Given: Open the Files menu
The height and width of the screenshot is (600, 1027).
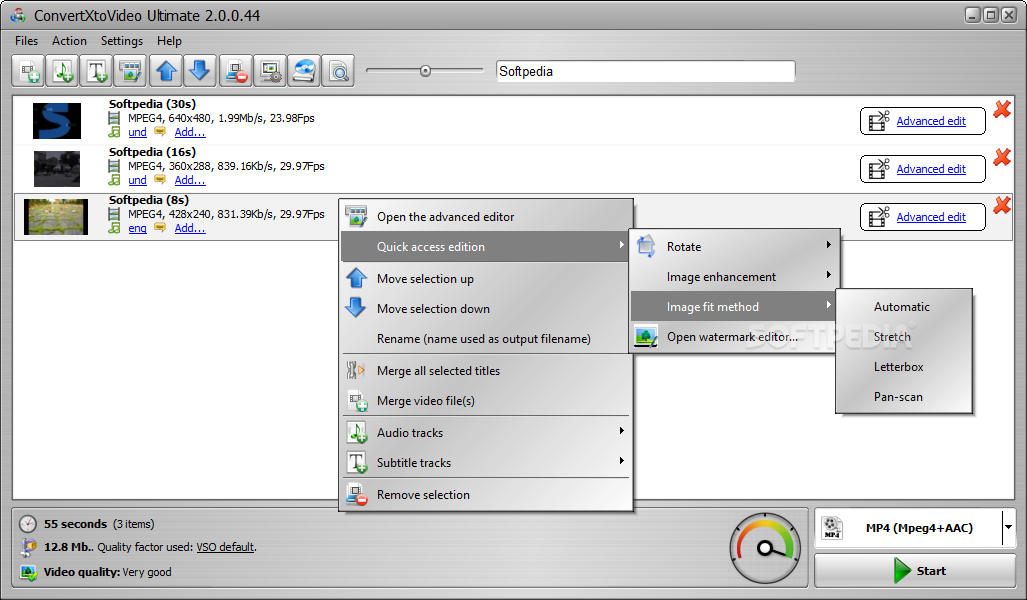Looking at the screenshot, I should click(27, 41).
